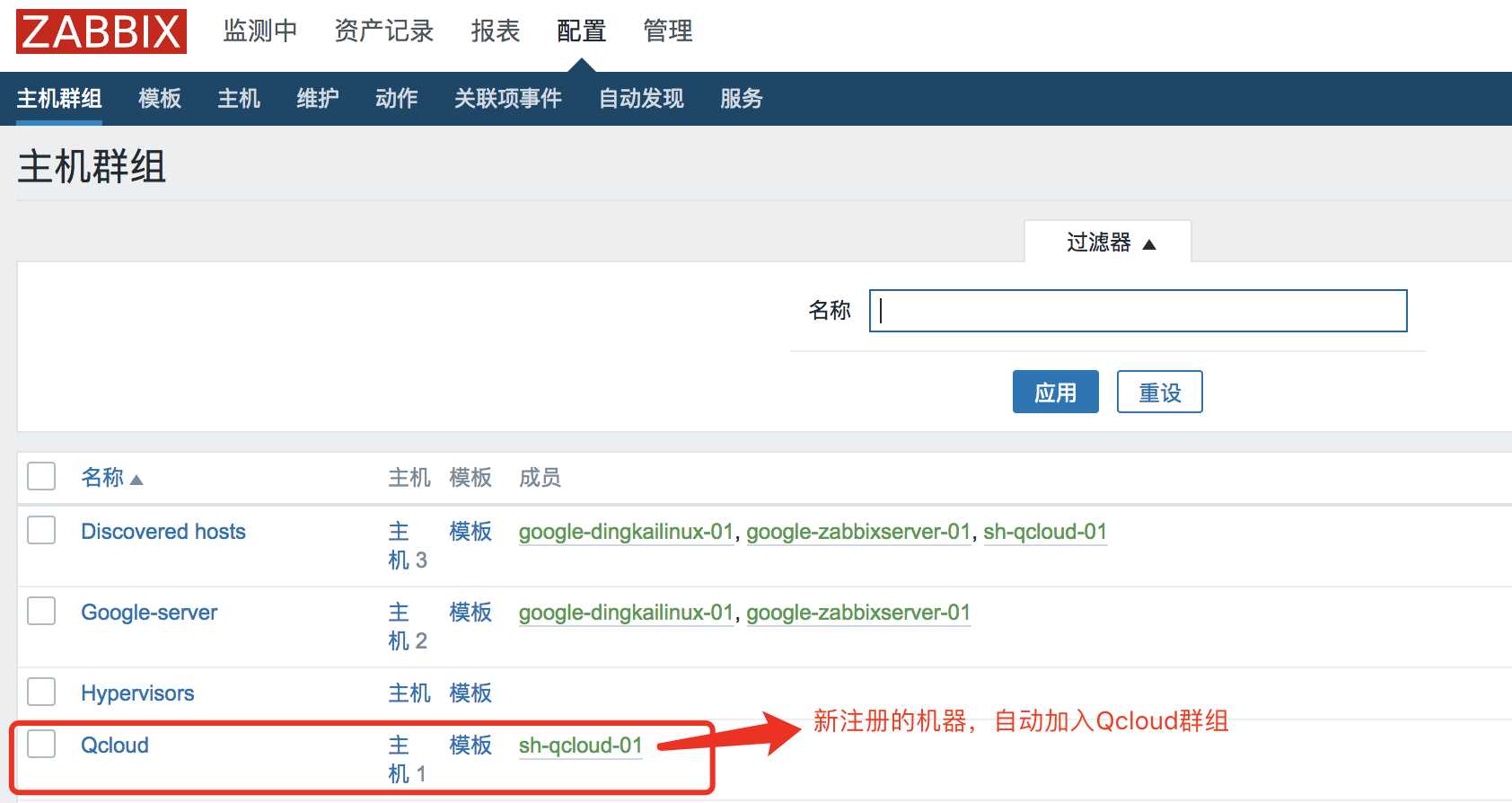This screenshot has height=803, width=1512.
Task: Open sh-qcloud-01 member in Qcloud row
Action: pos(581,746)
